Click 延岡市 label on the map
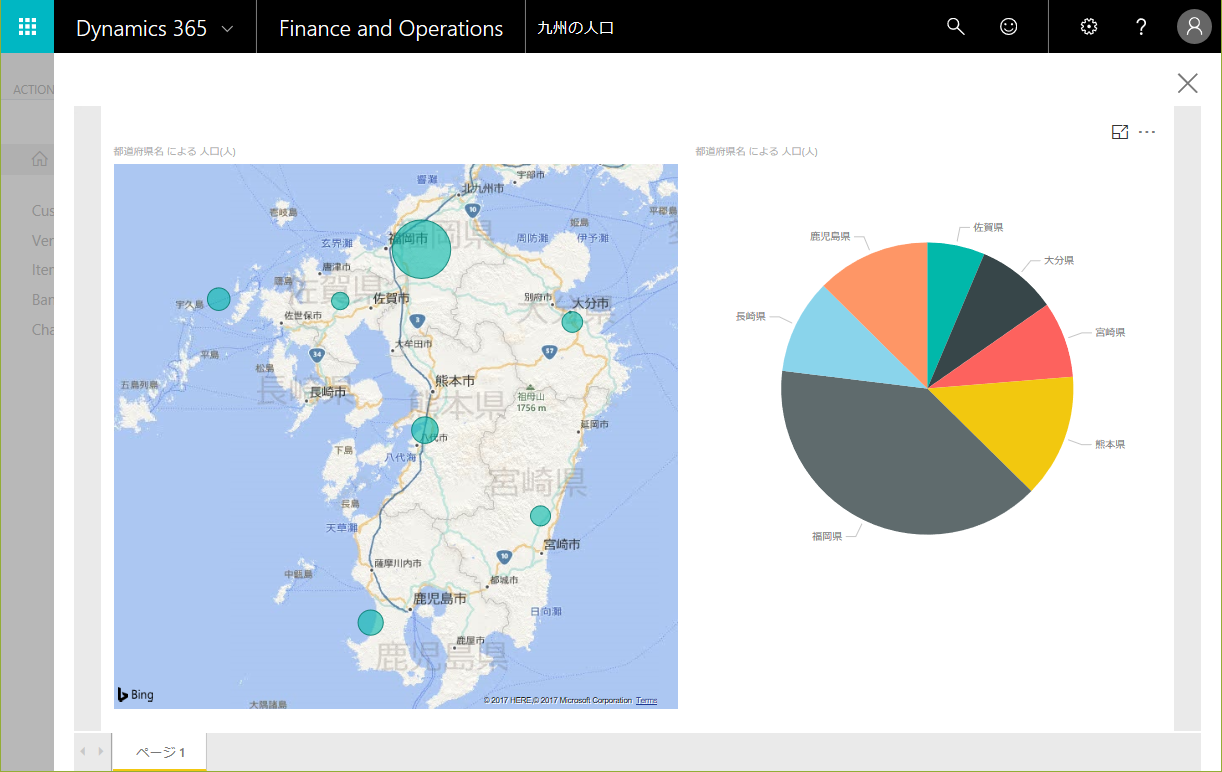1222x772 pixels. coord(597,425)
